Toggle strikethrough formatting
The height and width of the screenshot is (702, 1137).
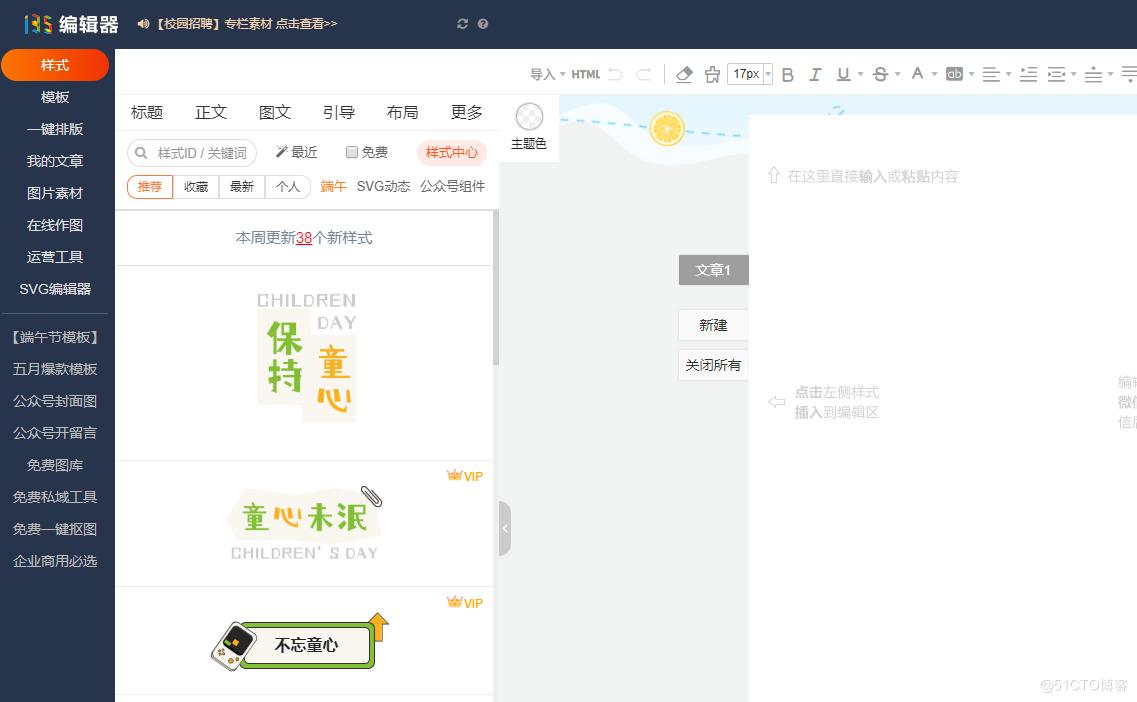pyautogui.click(x=880, y=74)
